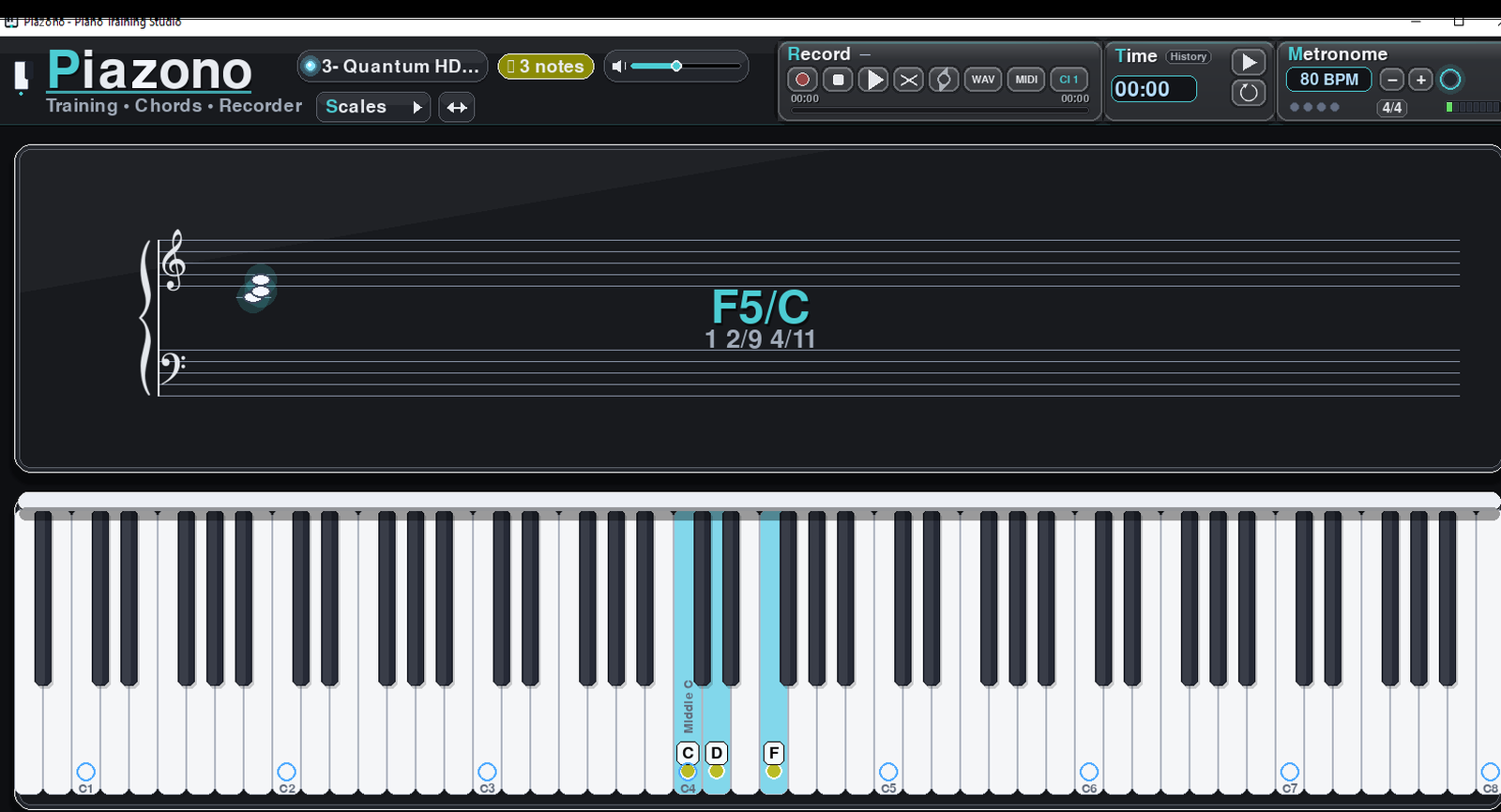Open the Time History
Screen dimensions: 1501x812
pyautogui.click(x=1188, y=56)
